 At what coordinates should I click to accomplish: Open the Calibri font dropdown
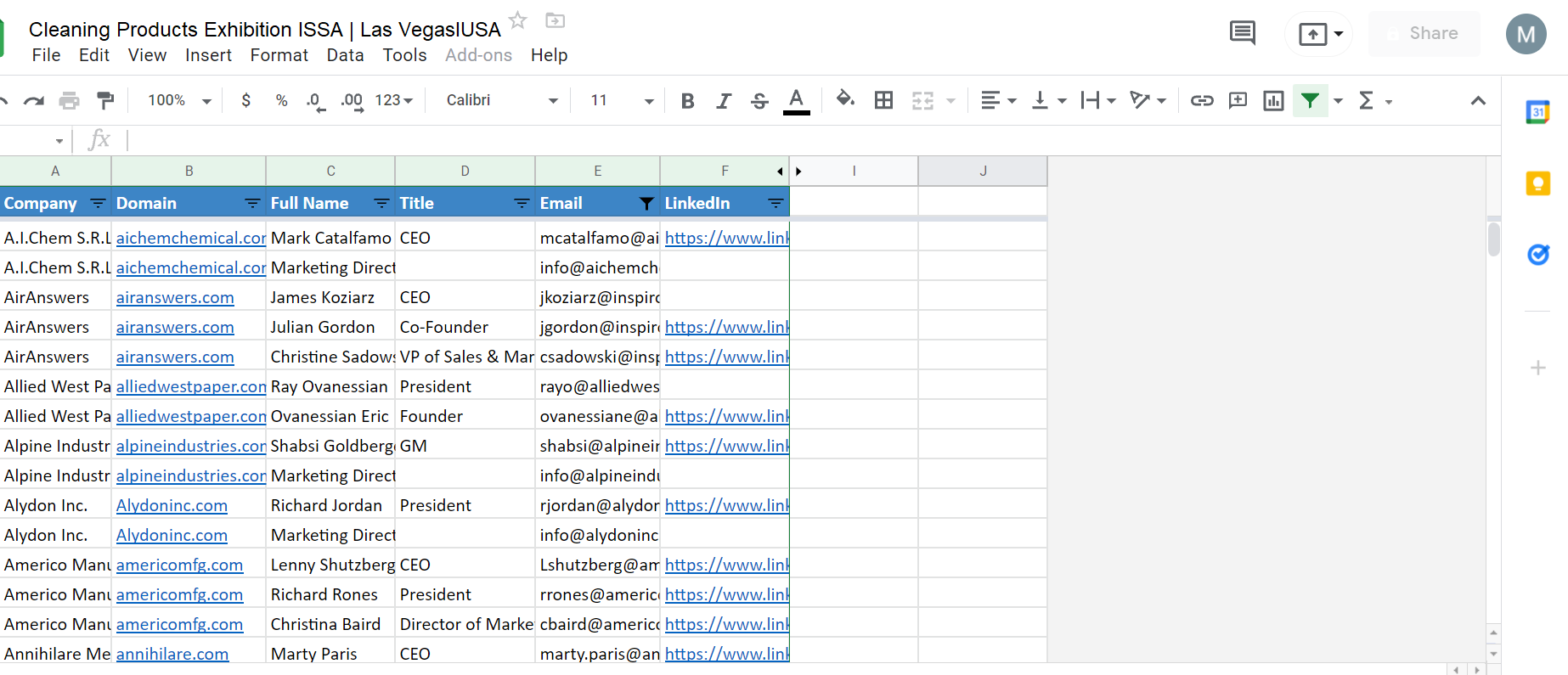502,100
